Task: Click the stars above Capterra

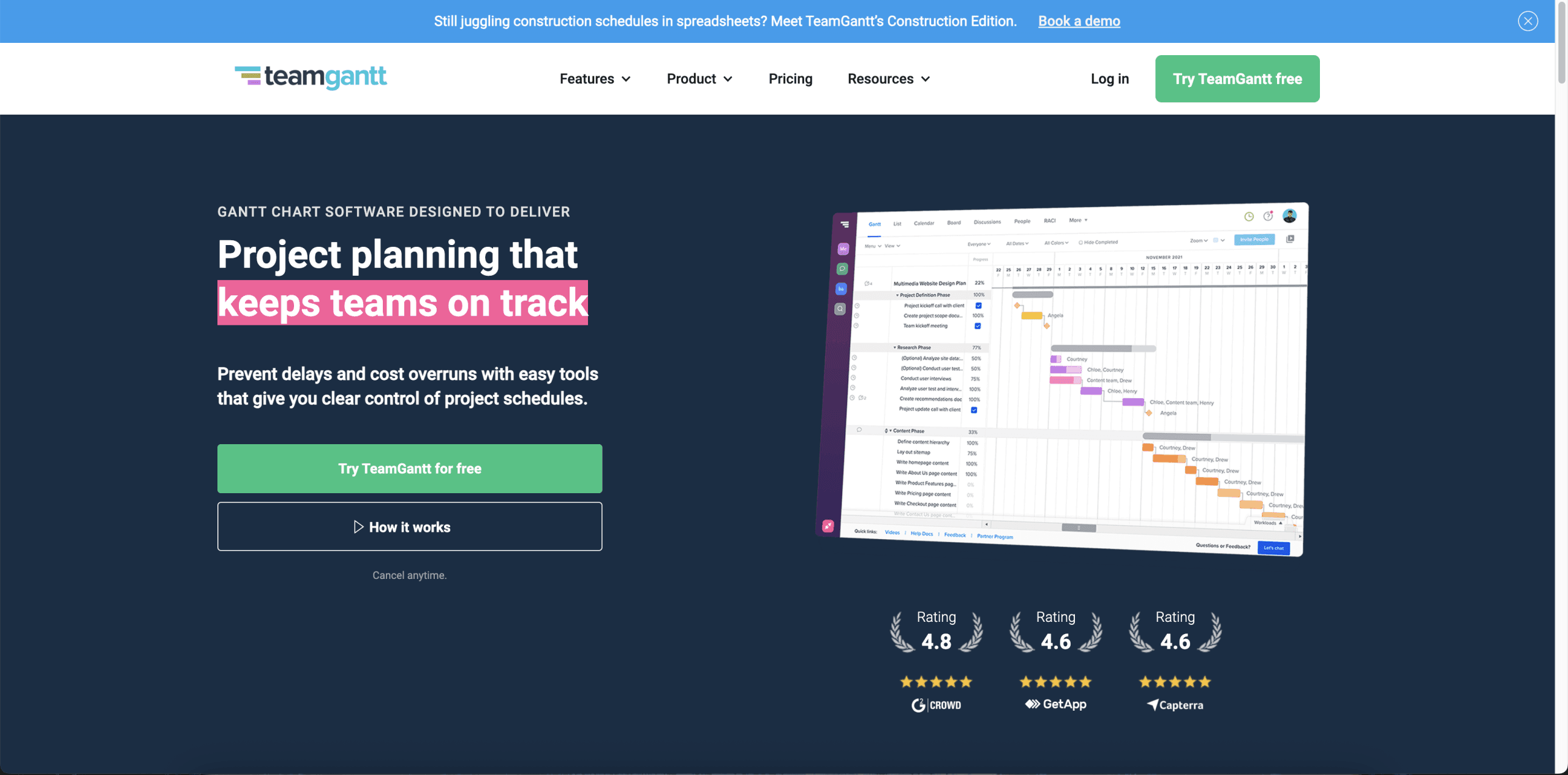Action: (x=1175, y=681)
